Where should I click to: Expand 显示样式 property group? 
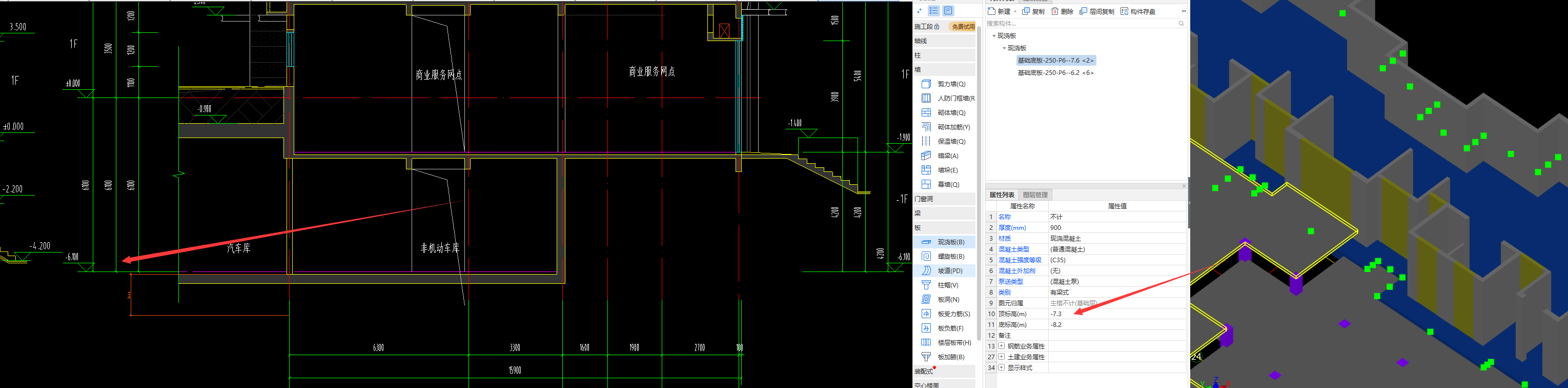point(1001,368)
